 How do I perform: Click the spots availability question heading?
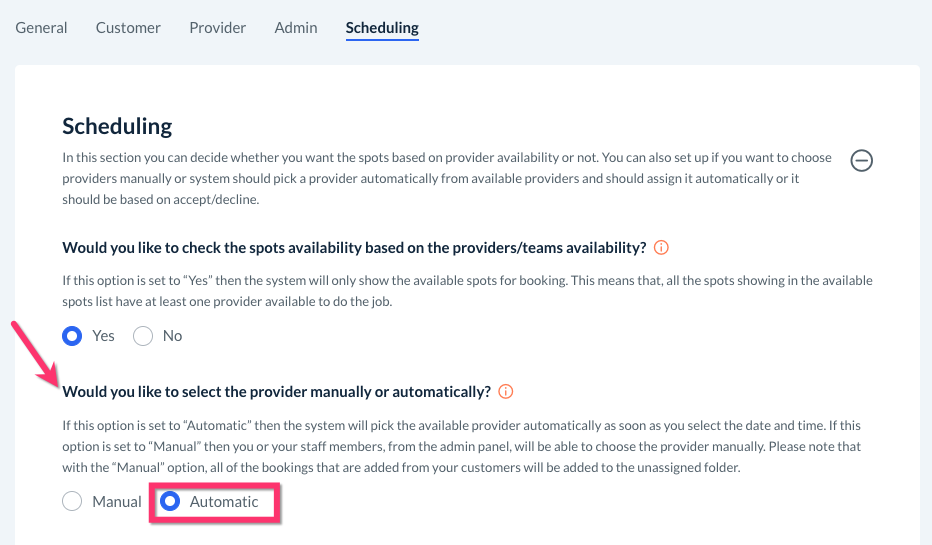(x=354, y=248)
